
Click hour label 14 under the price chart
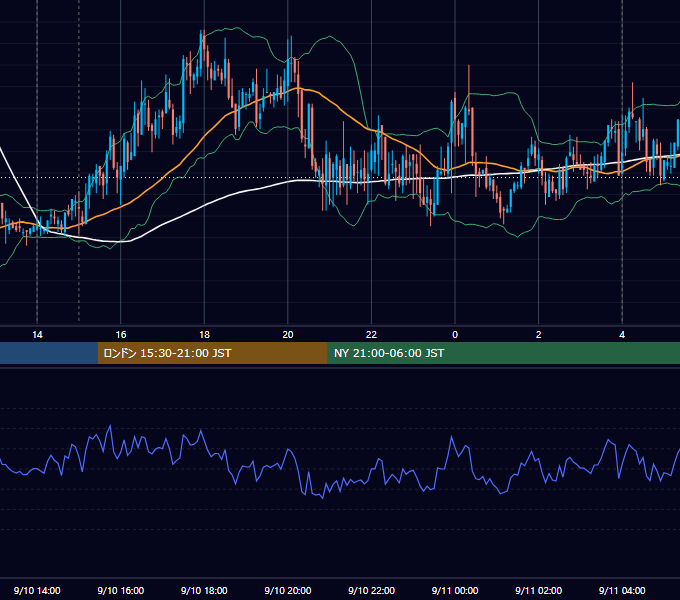click(x=37, y=335)
